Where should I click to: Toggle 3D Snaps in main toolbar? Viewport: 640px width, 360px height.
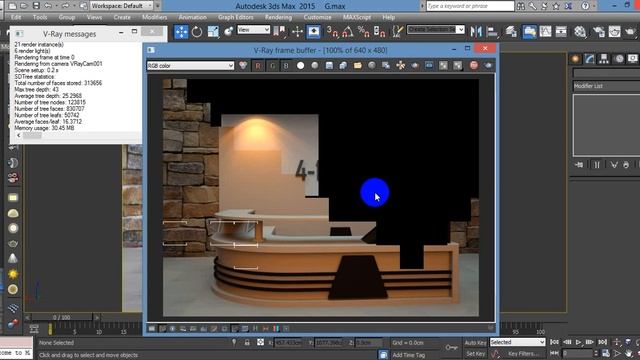(x=332, y=31)
